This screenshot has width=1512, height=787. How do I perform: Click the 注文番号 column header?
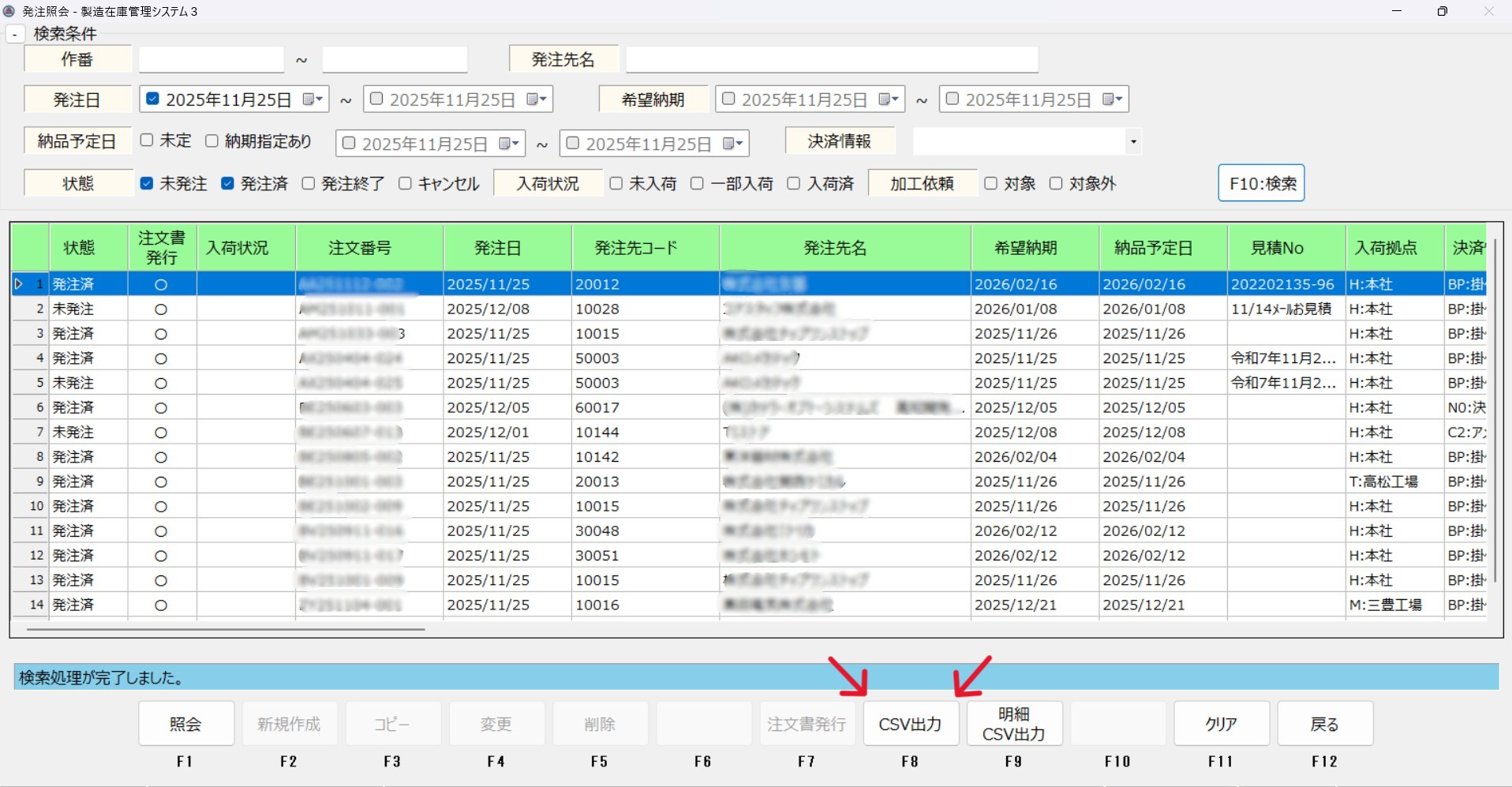coord(360,248)
